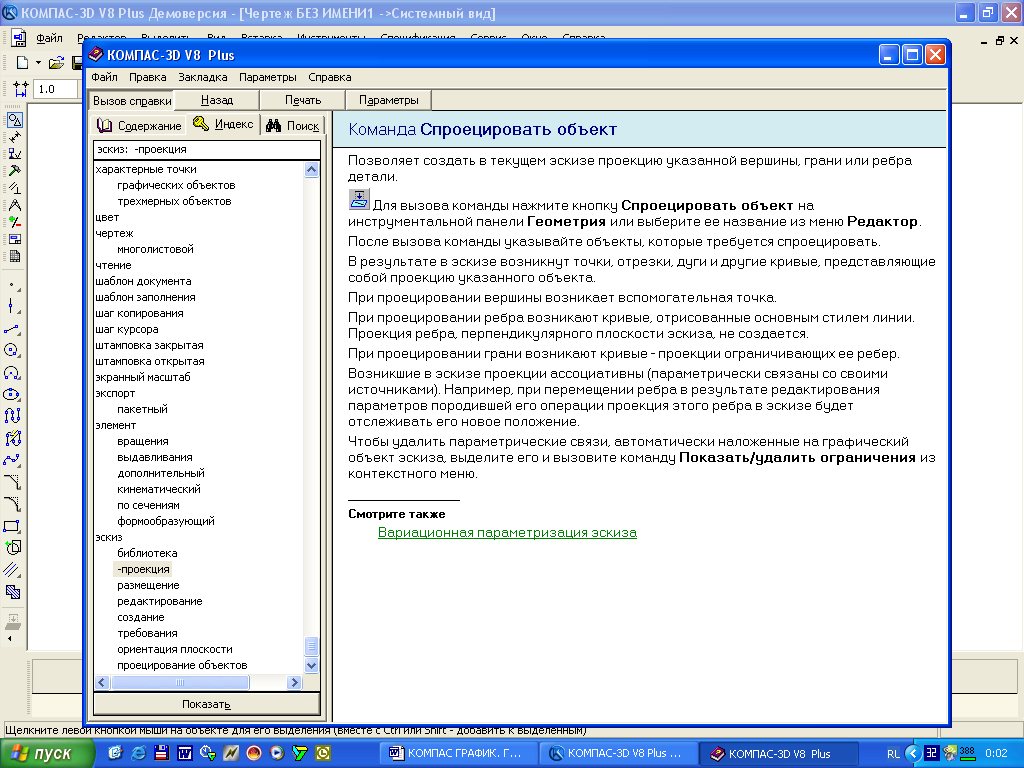
Task: Open the Закладка menu
Action: point(202,77)
